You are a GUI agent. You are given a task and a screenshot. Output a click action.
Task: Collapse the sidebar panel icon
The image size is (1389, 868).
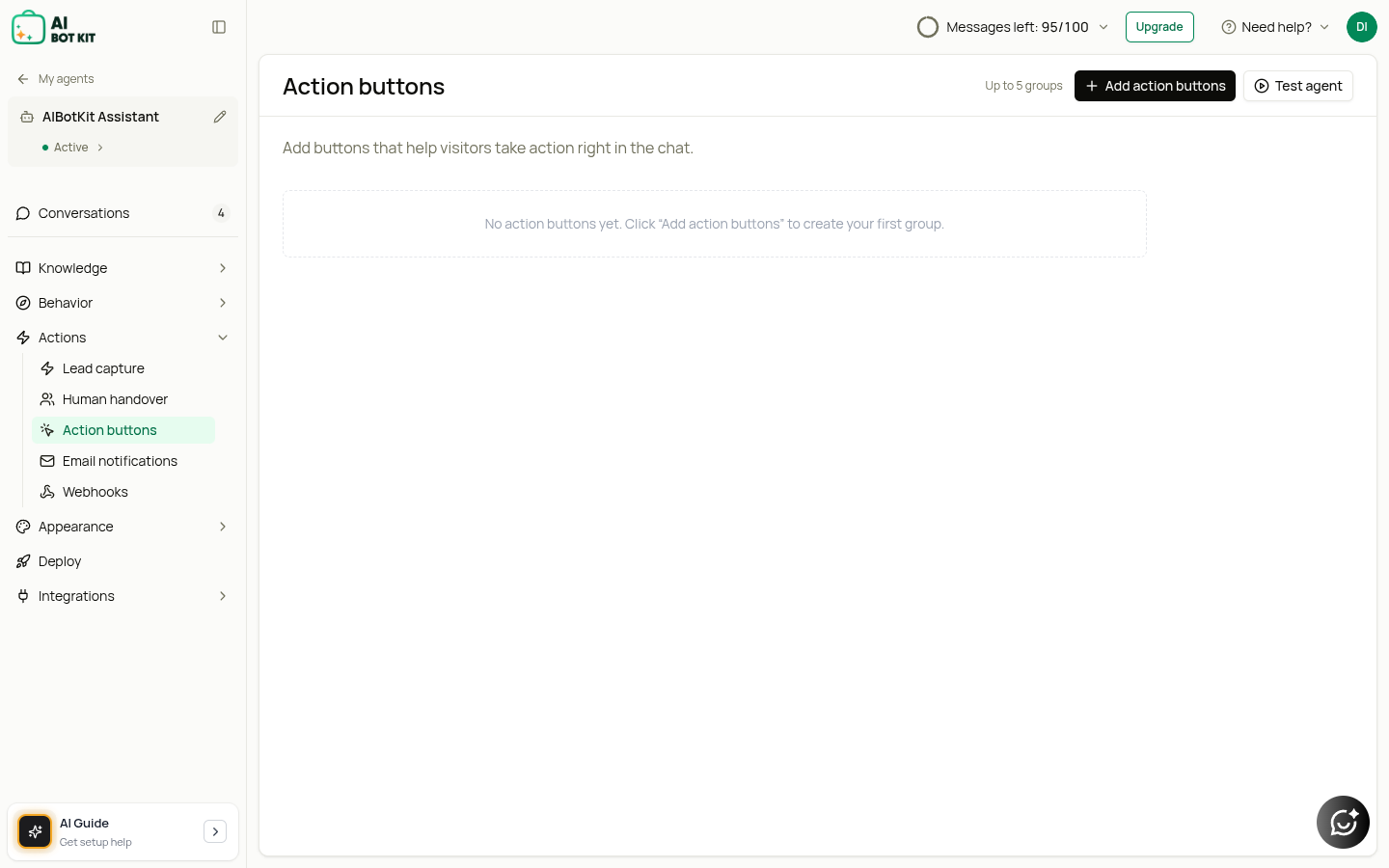(x=219, y=27)
